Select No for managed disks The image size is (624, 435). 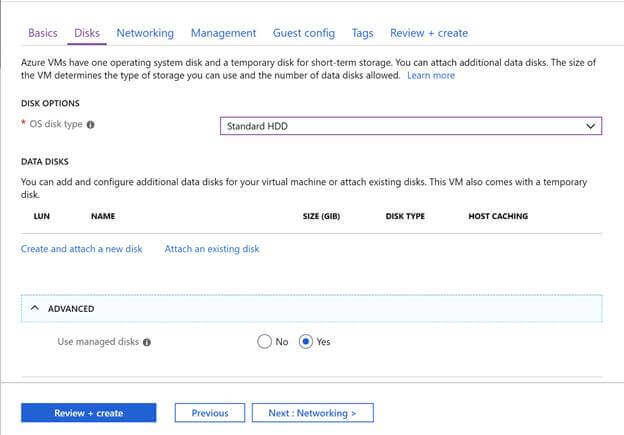click(x=264, y=341)
